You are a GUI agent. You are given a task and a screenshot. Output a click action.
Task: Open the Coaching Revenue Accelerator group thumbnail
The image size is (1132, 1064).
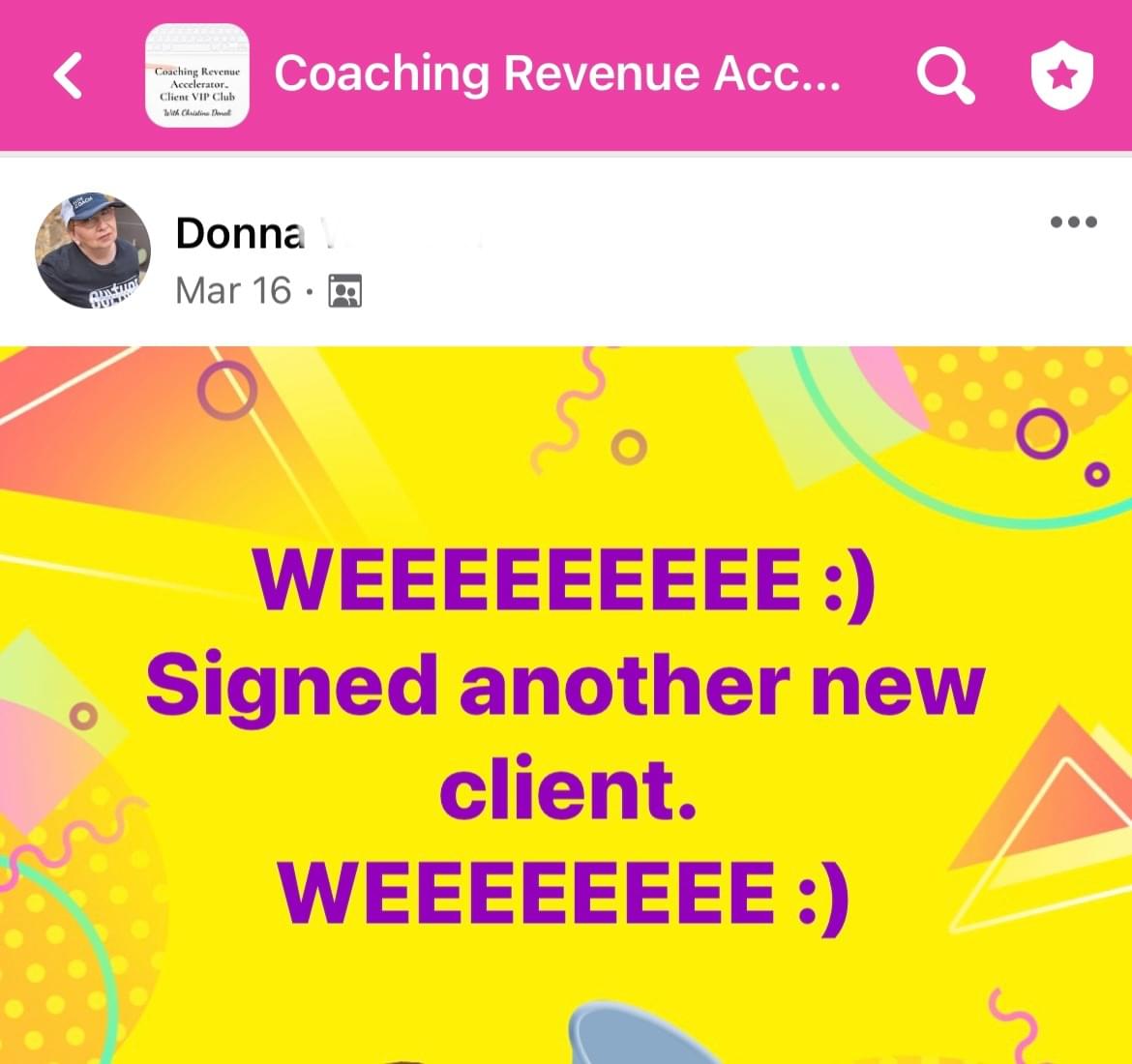pos(197,75)
